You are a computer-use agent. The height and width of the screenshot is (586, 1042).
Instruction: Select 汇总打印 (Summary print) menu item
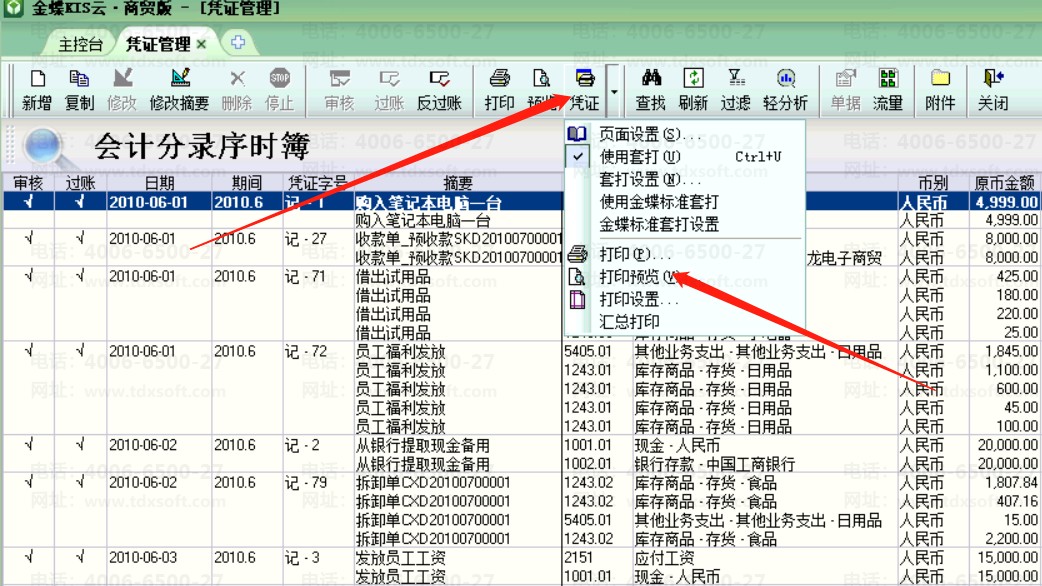[629, 322]
